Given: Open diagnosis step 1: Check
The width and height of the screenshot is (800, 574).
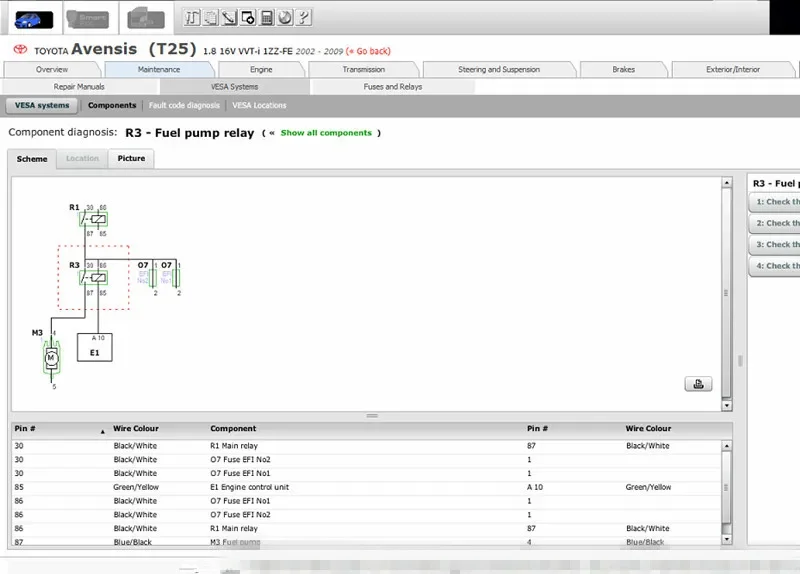Looking at the screenshot, I should (774, 202).
